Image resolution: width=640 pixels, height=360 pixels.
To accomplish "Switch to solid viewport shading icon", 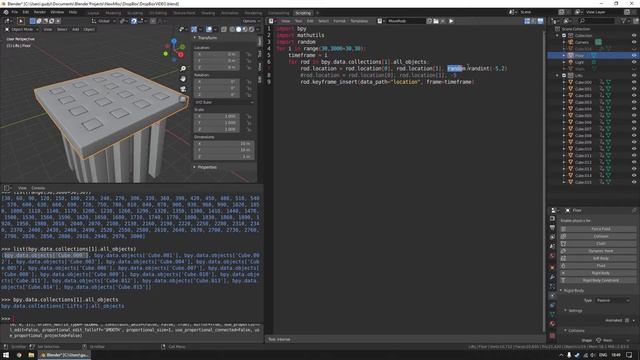I will click(x=238, y=29).
